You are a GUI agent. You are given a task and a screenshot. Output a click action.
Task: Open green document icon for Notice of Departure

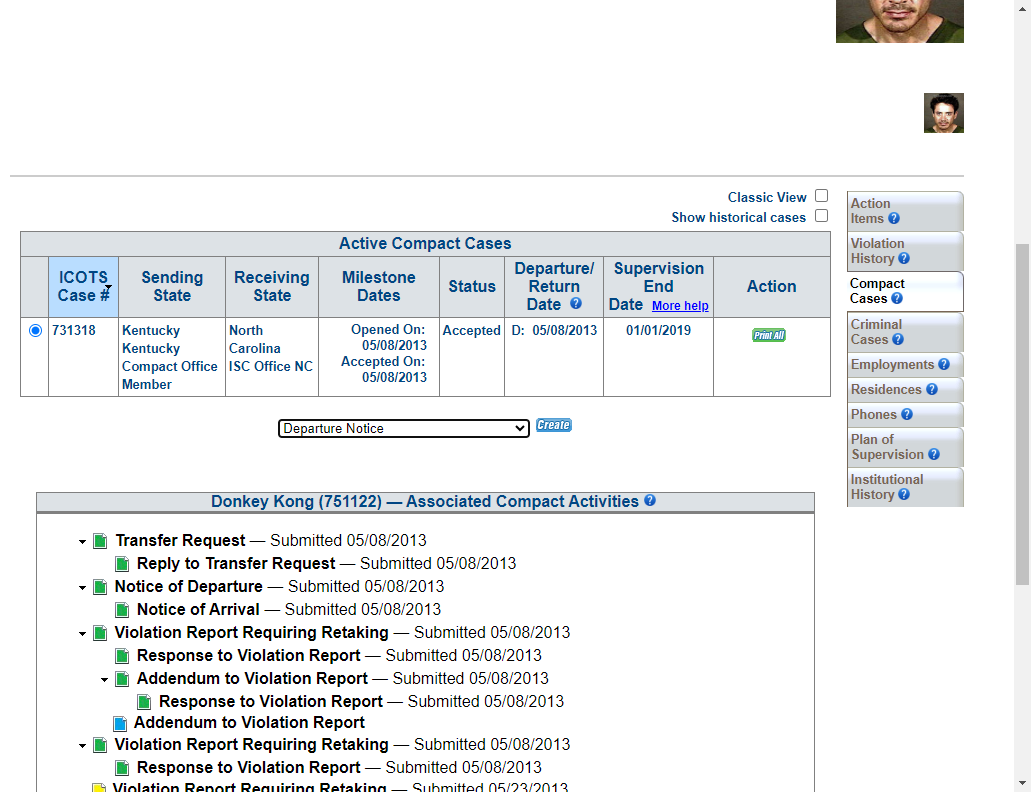(100, 587)
